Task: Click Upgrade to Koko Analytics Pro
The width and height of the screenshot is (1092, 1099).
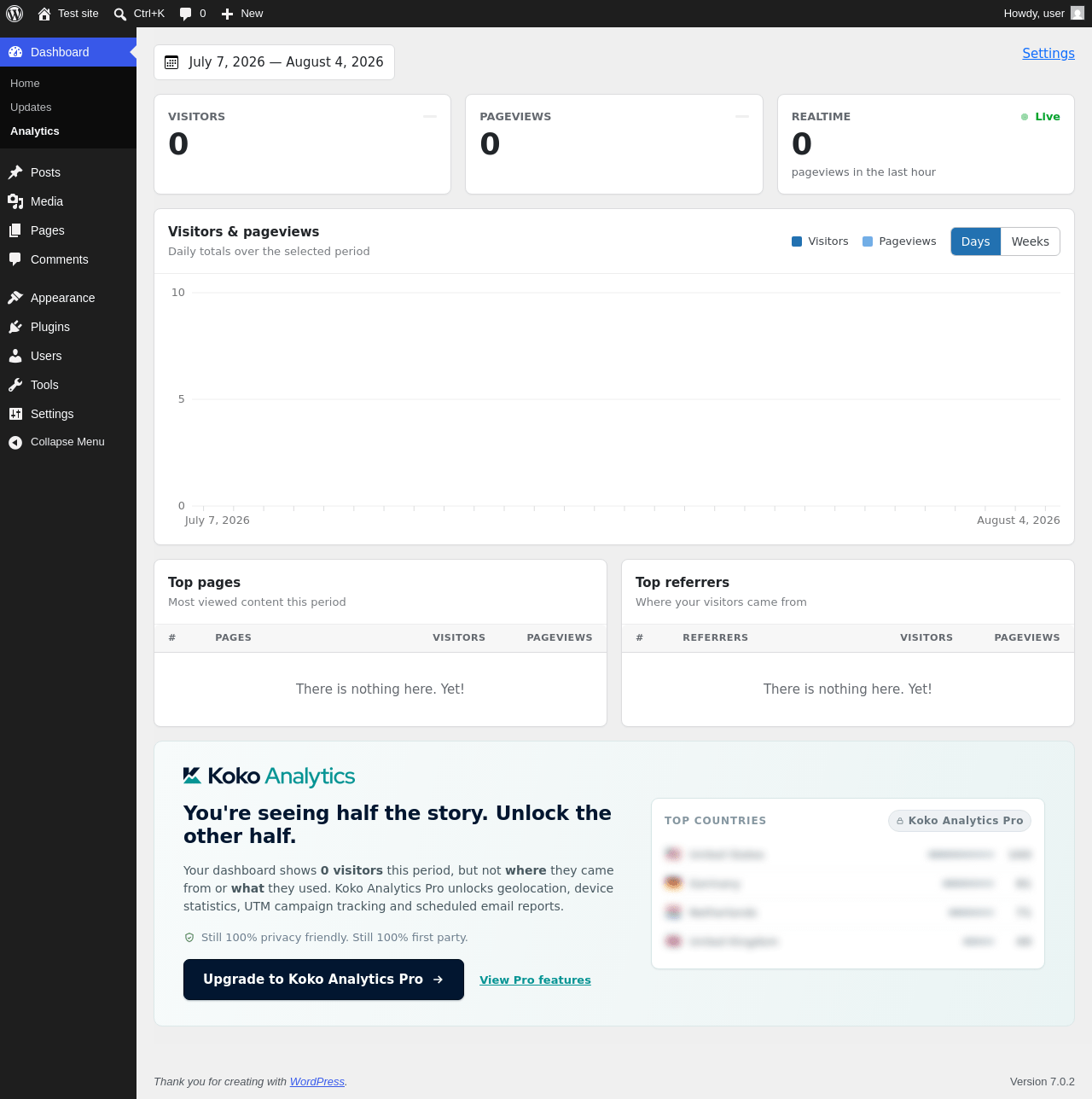Action: pyautogui.click(x=323, y=980)
